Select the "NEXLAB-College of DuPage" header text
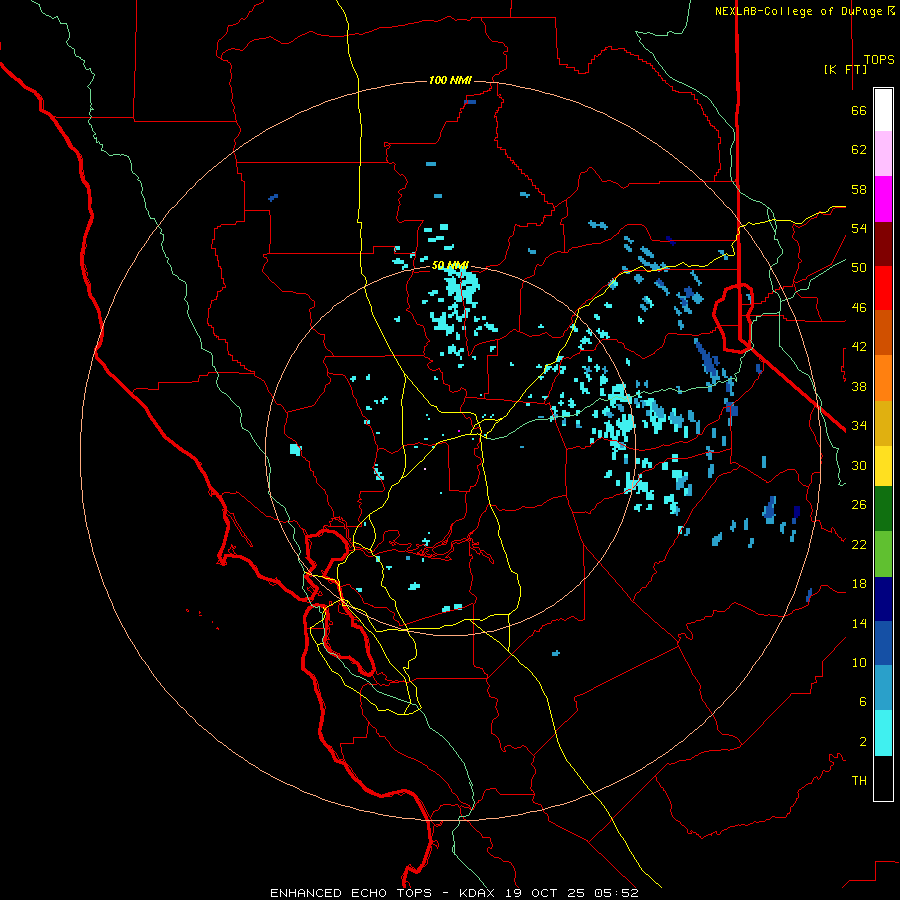 (x=798, y=11)
